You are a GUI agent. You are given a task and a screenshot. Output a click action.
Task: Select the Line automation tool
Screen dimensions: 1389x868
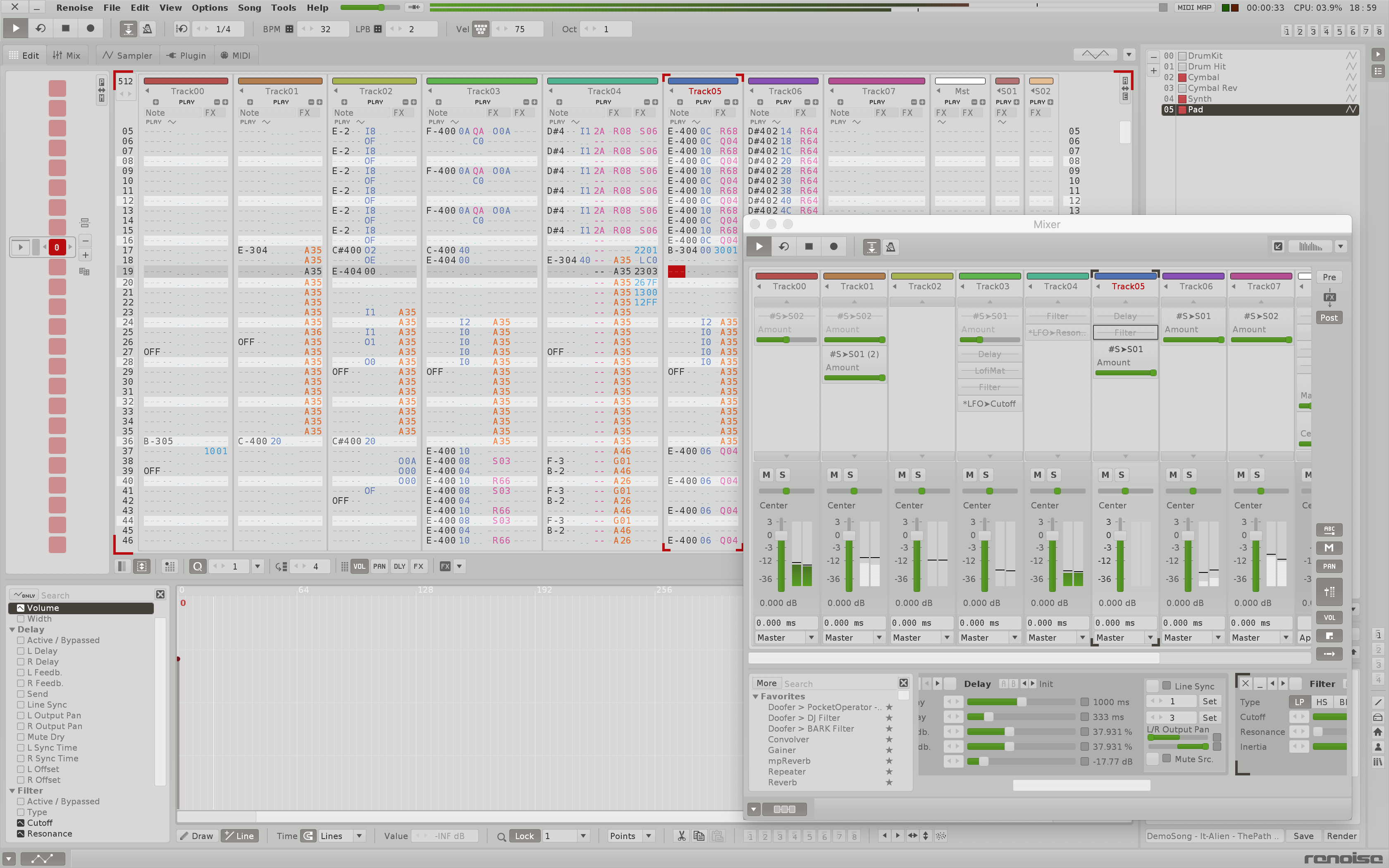239,836
